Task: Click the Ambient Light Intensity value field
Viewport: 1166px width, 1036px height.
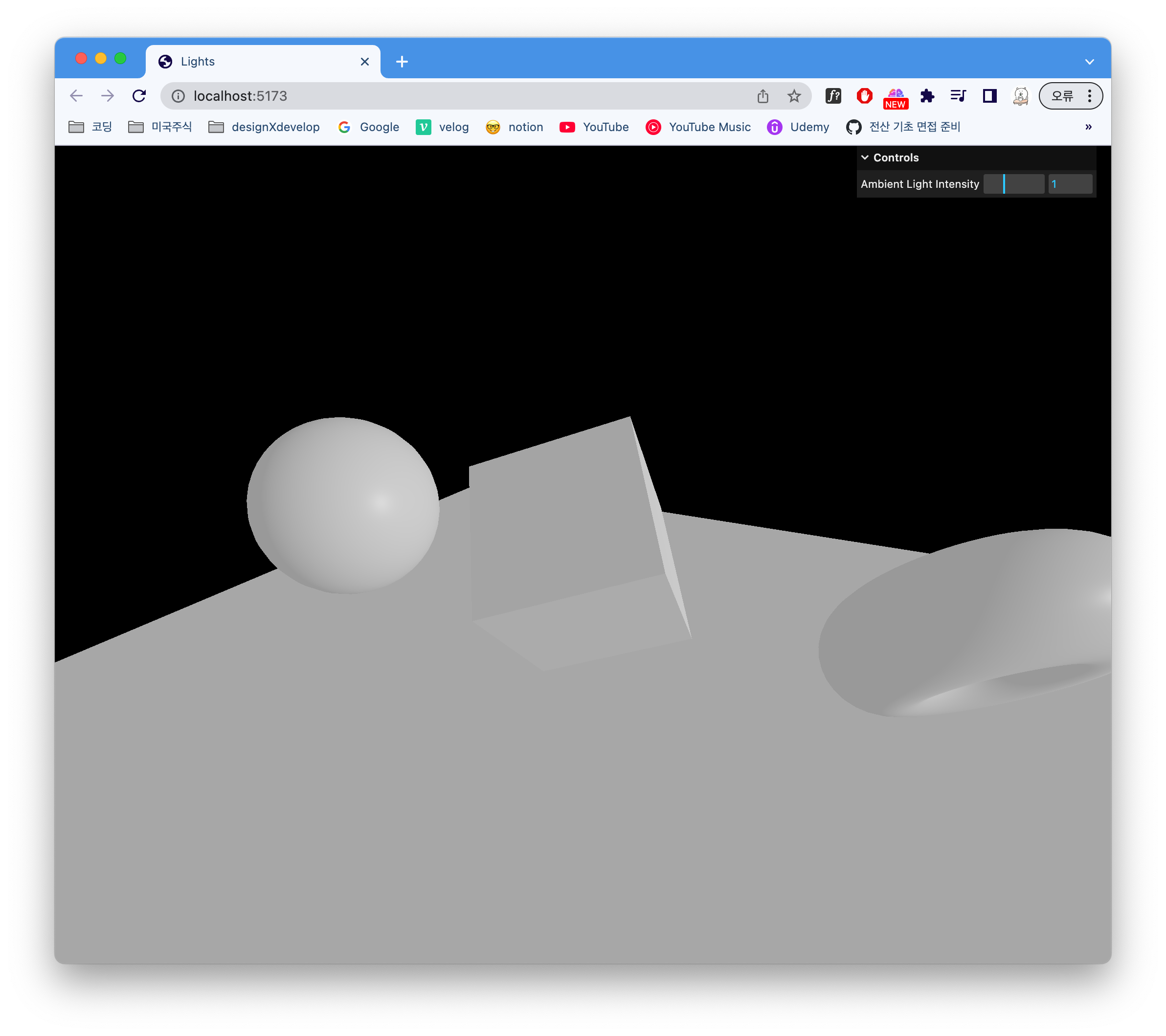Action: click(1070, 184)
